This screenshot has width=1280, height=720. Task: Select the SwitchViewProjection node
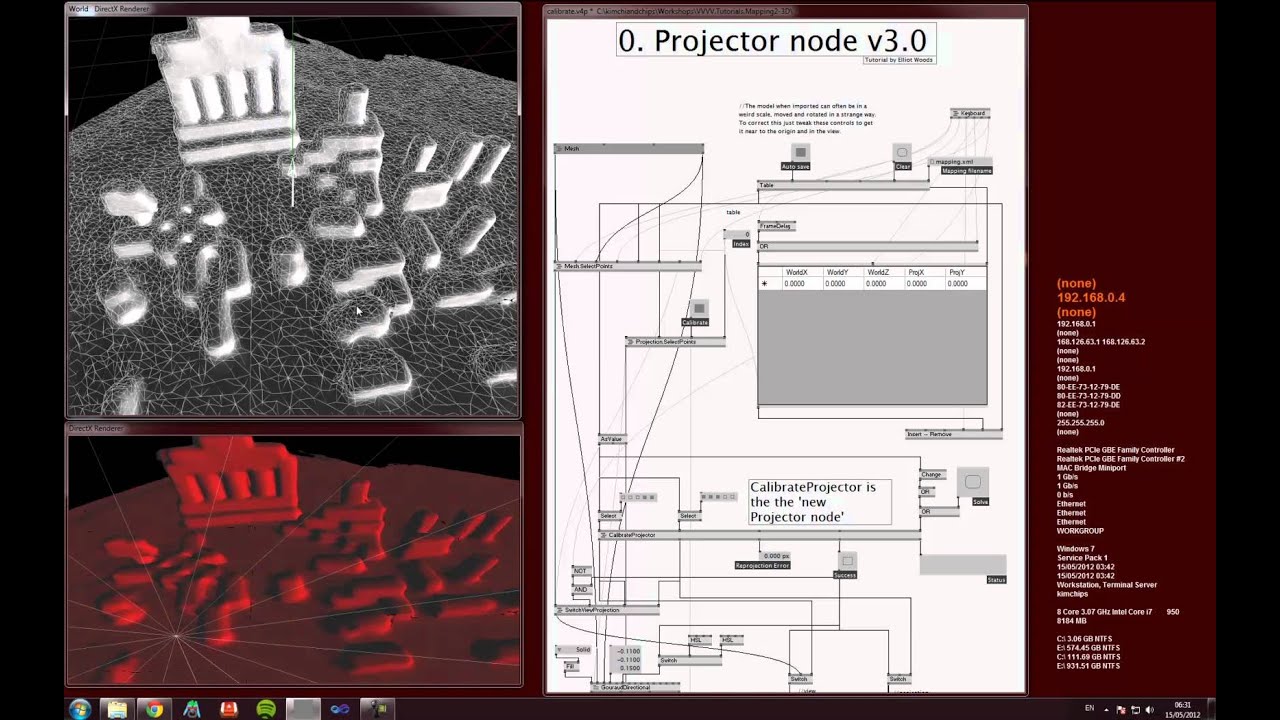607,610
